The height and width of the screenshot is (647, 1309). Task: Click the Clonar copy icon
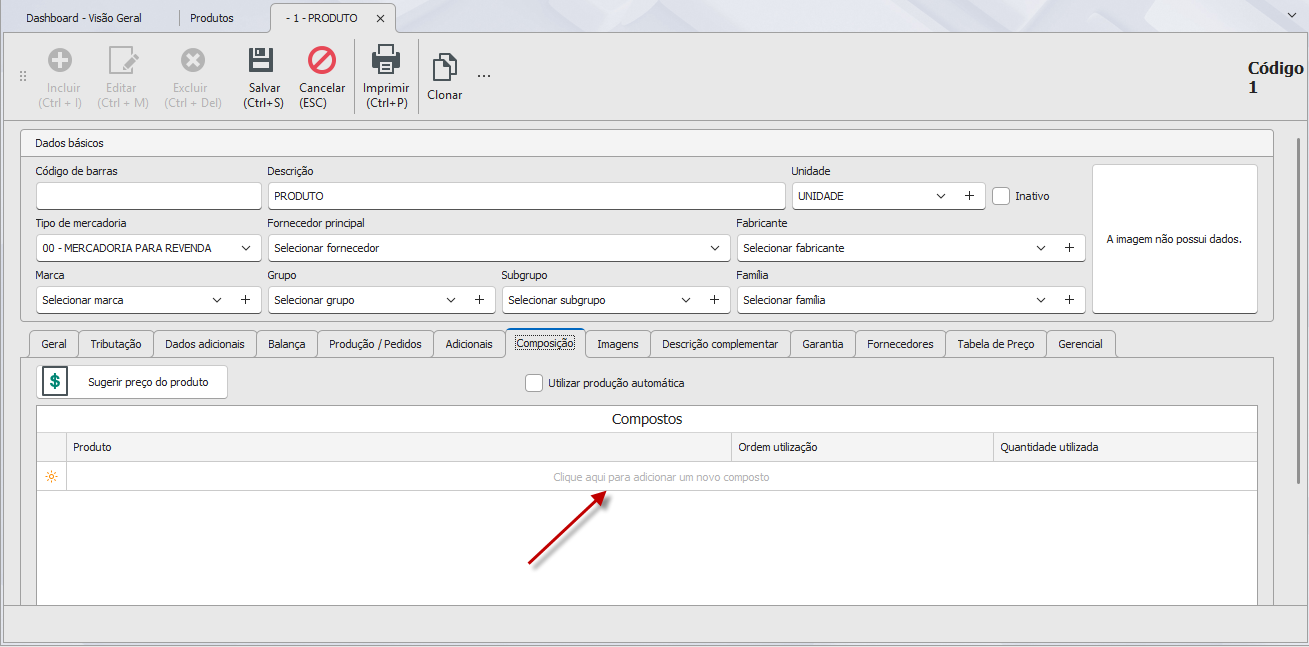444,68
